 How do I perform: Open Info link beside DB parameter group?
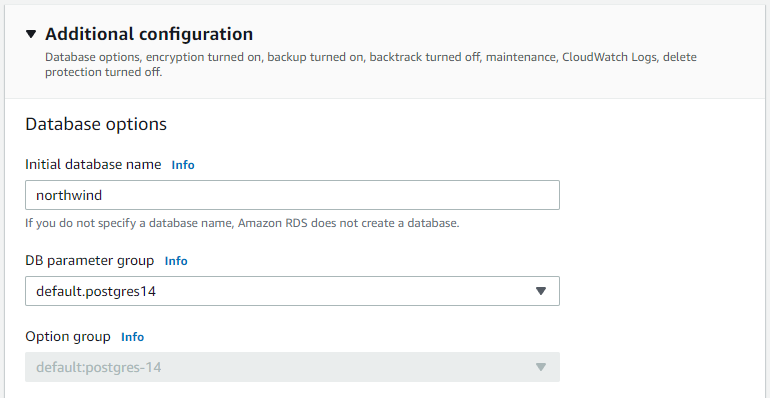click(176, 261)
